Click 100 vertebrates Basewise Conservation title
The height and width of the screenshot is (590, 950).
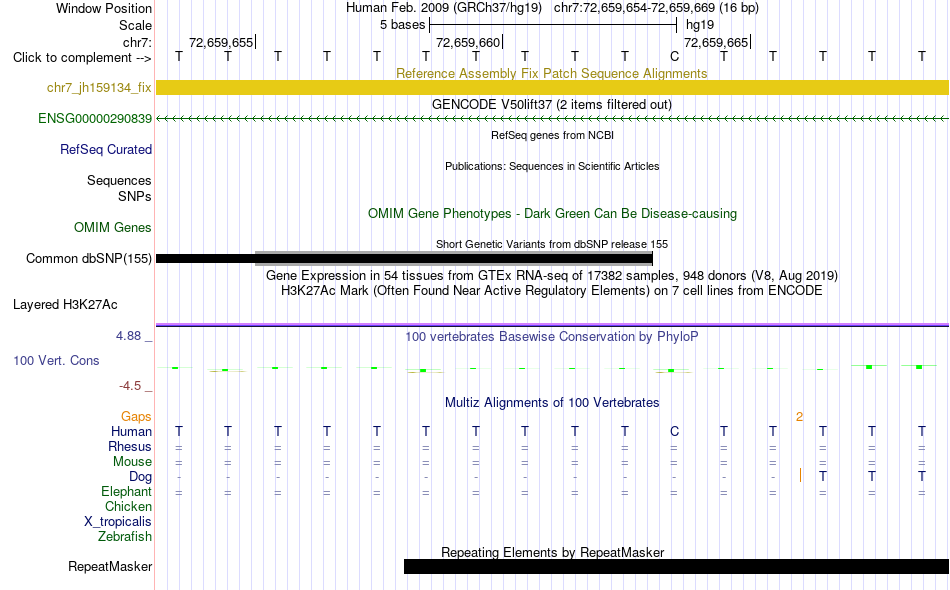point(552,337)
